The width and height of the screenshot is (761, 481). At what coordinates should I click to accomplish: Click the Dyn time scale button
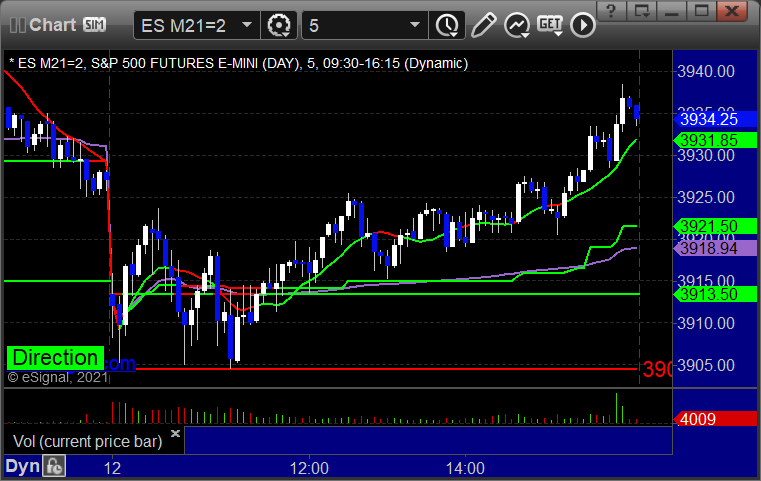point(22,466)
